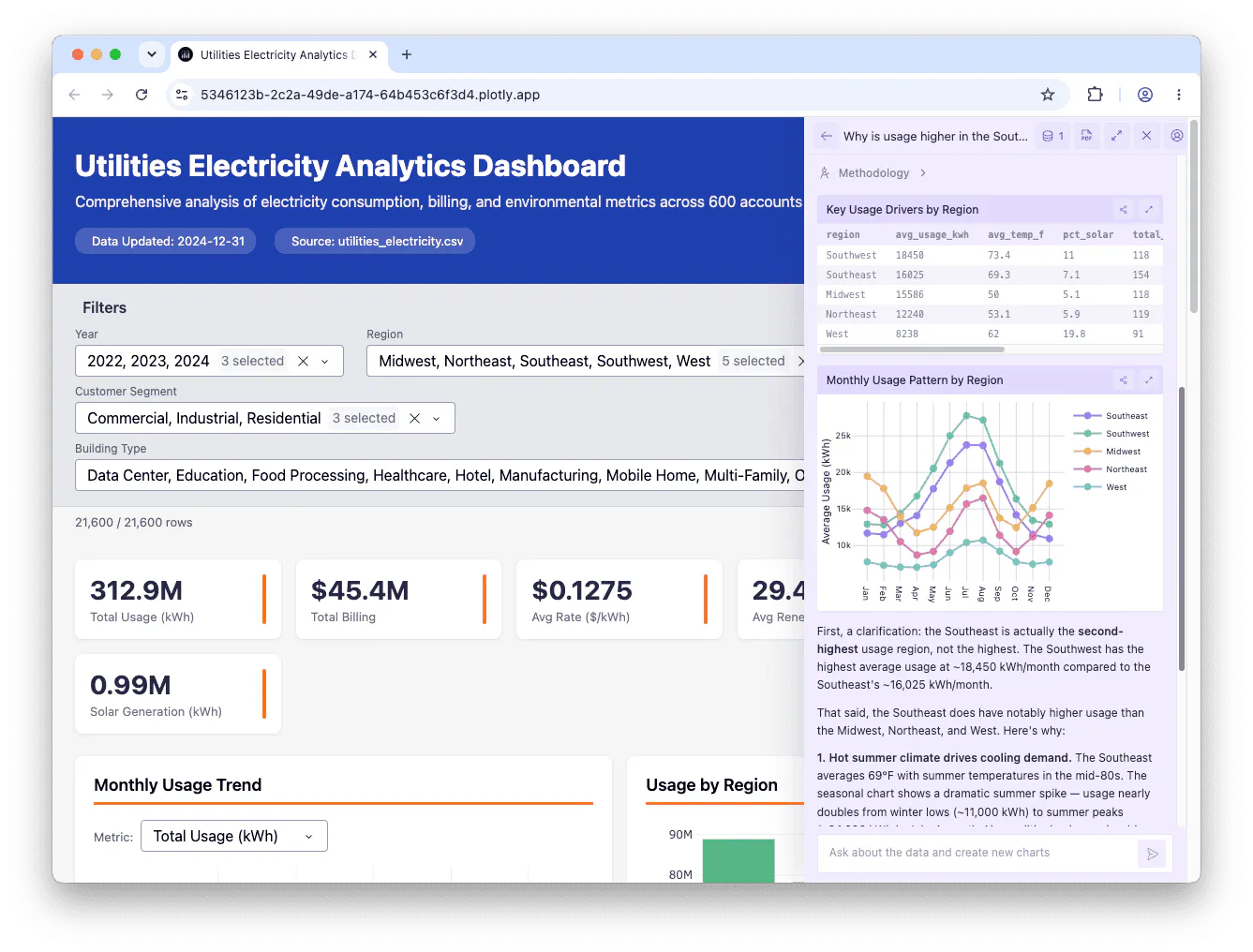This screenshot has width=1253, height=952.
Task: Click the browser address bar URL
Action: click(x=370, y=95)
